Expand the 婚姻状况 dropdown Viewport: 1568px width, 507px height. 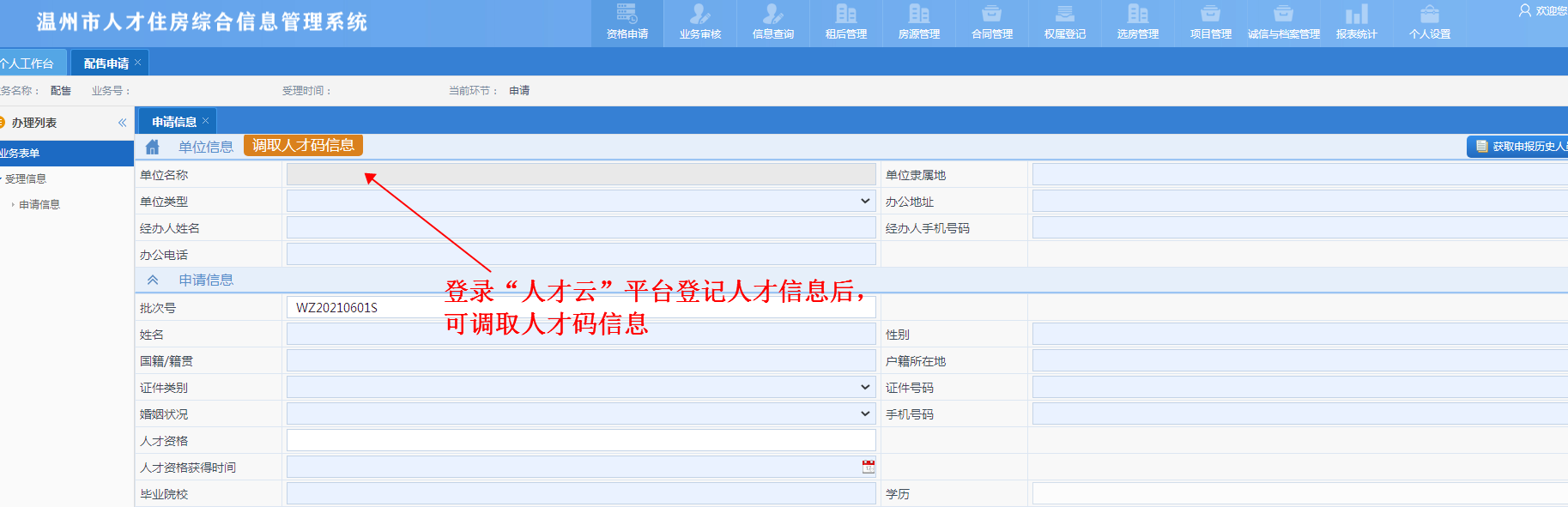coord(864,414)
